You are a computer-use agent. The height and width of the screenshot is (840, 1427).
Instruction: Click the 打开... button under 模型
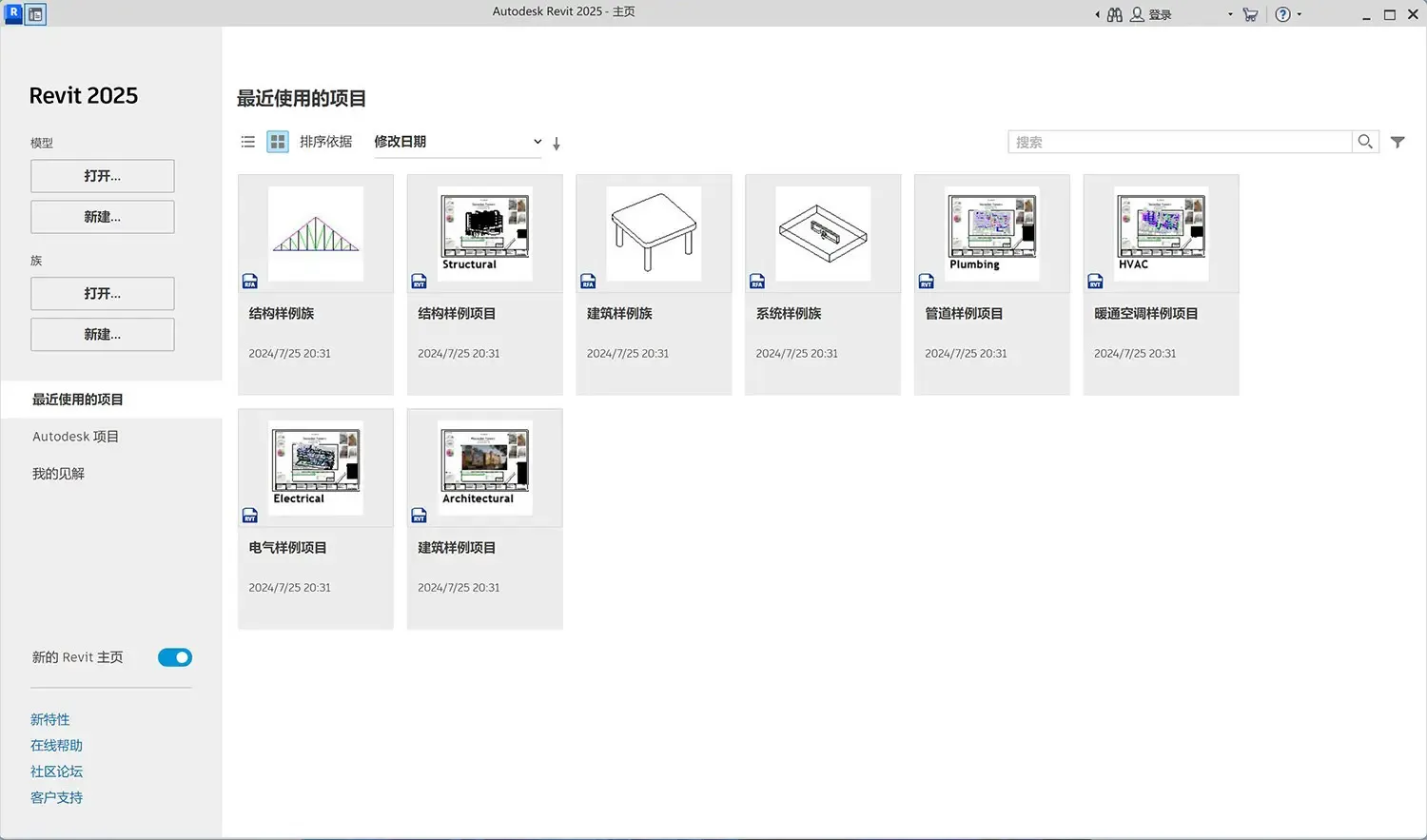(103, 176)
